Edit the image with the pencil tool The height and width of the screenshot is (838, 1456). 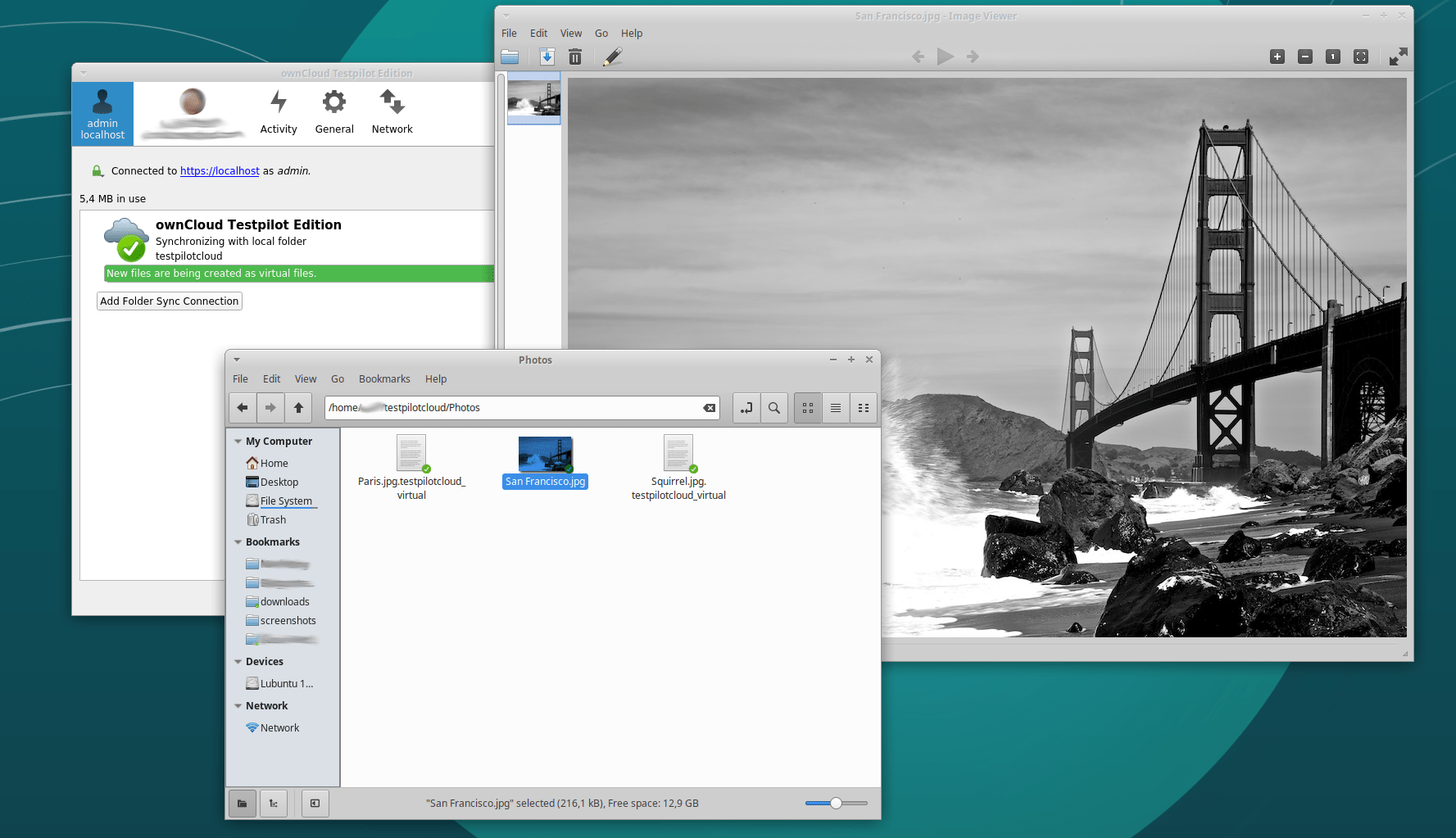point(612,57)
